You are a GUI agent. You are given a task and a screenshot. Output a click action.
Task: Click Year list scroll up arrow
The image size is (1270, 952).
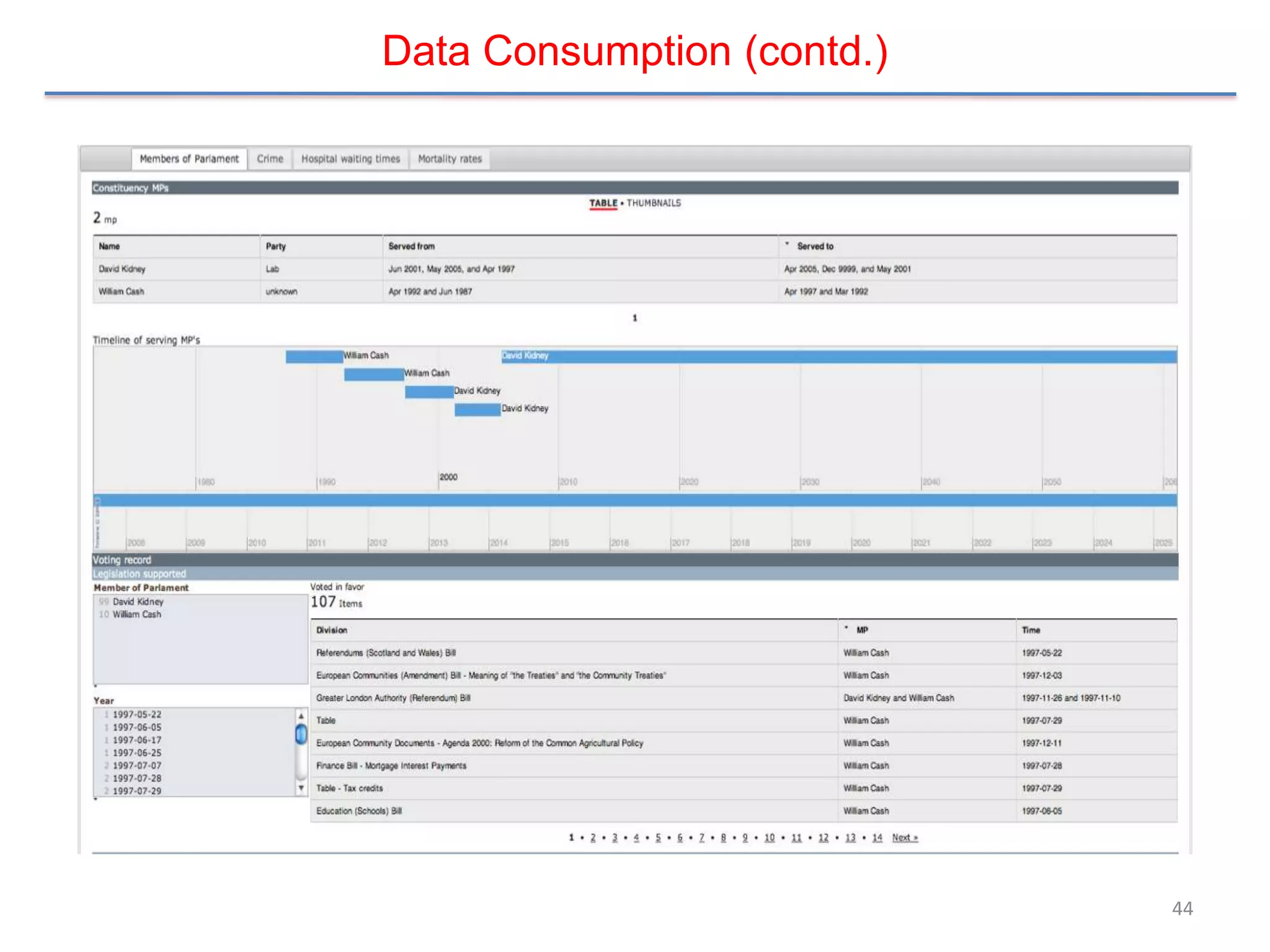pyautogui.click(x=301, y=716)
